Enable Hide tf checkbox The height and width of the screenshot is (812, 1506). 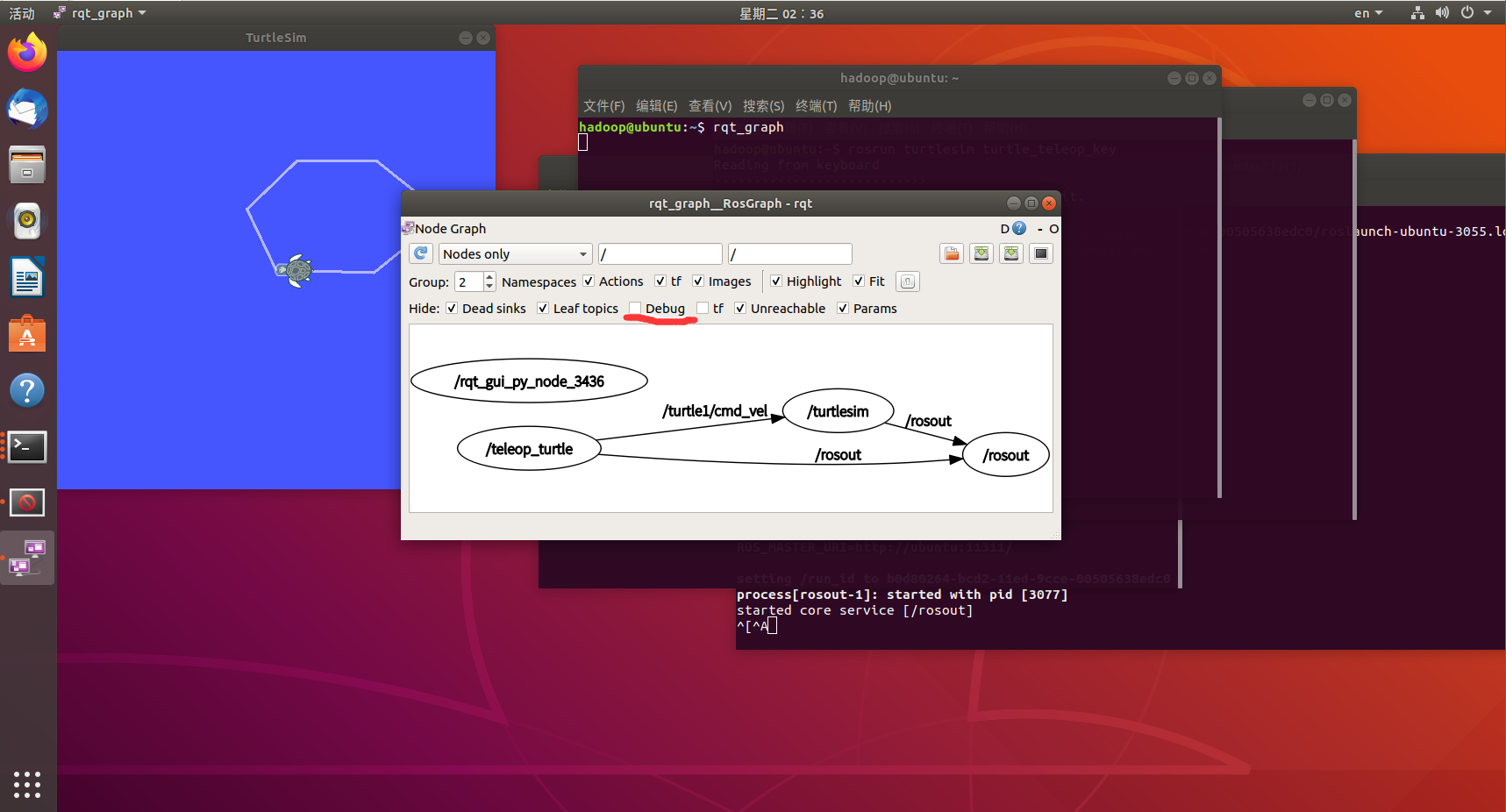tap(703, 309)
